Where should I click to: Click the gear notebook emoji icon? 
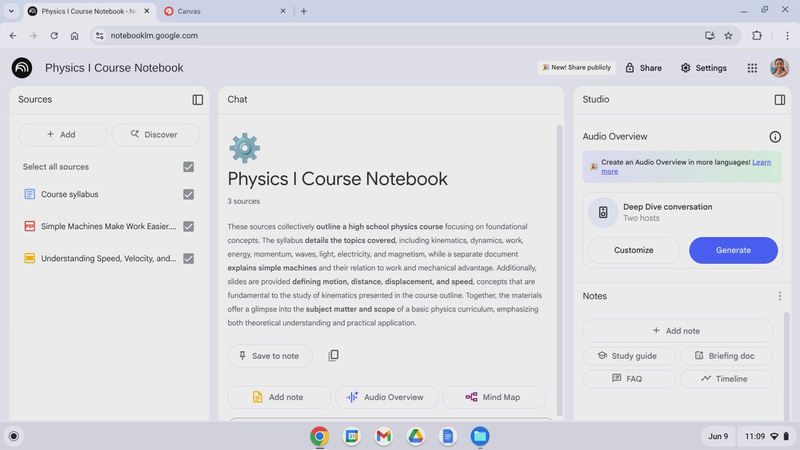tap(244, 148)
